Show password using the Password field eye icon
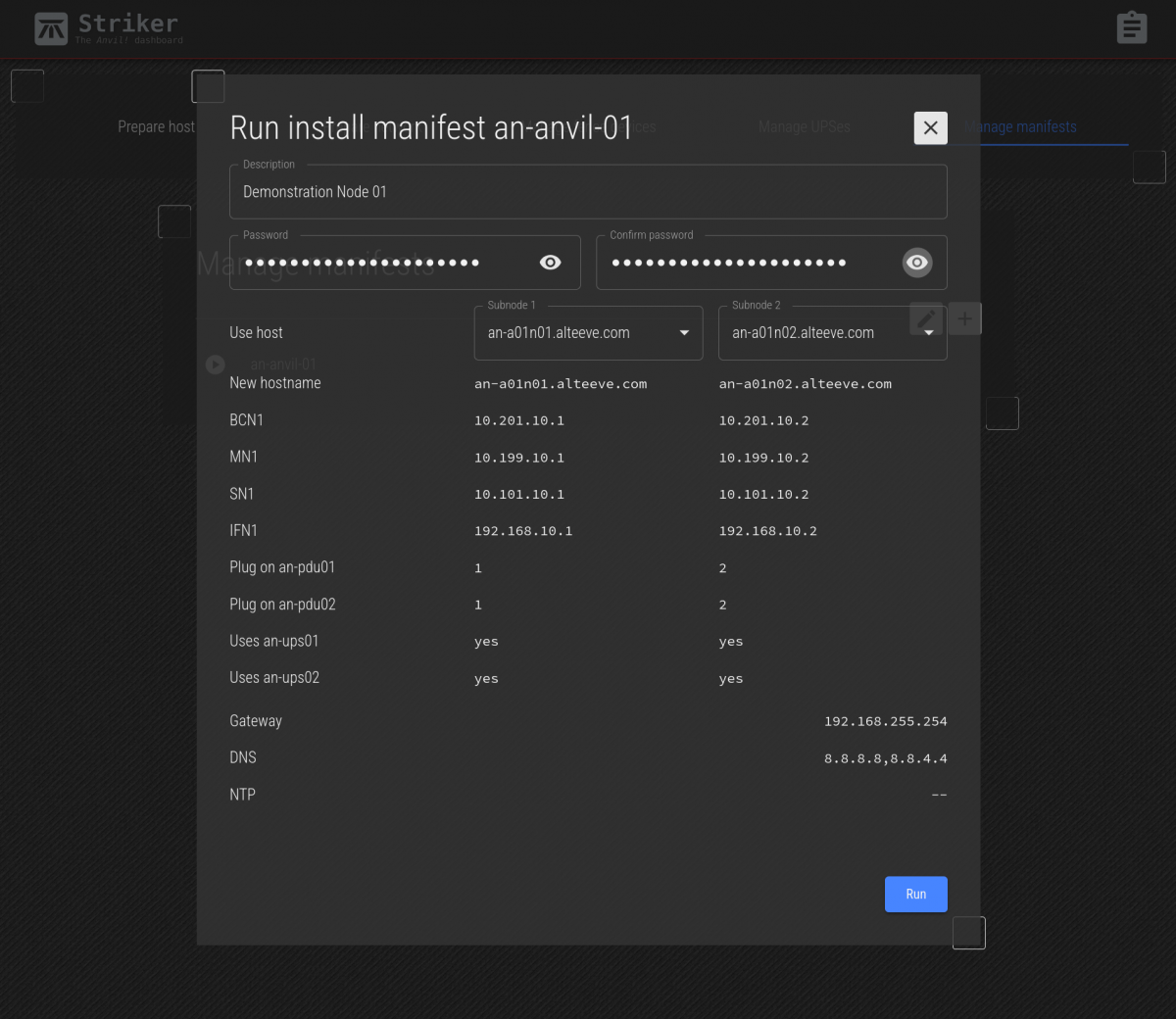This screenshot has width=1176, height=1019. [551, 263]
